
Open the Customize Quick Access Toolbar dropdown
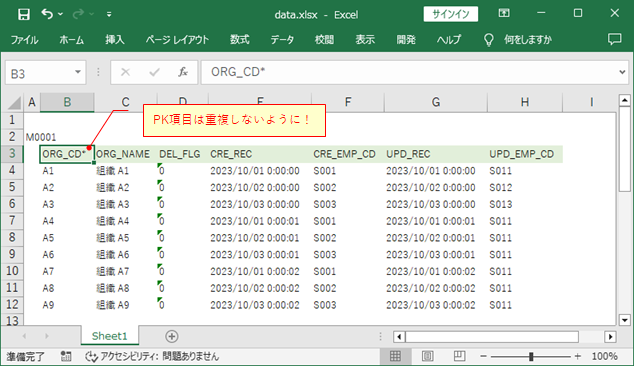(109, 15)
